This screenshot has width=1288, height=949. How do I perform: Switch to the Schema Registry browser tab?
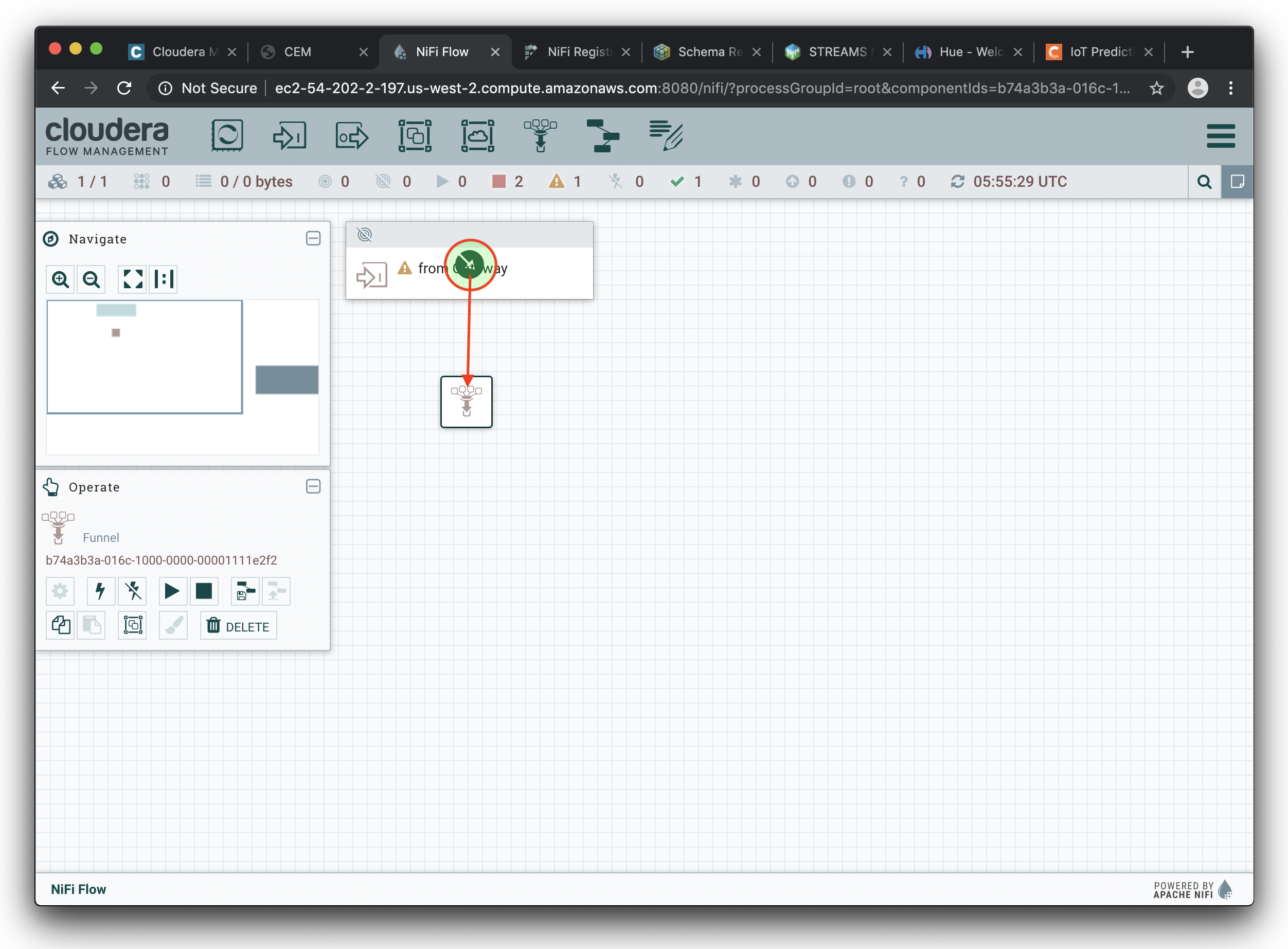[707, 51]
